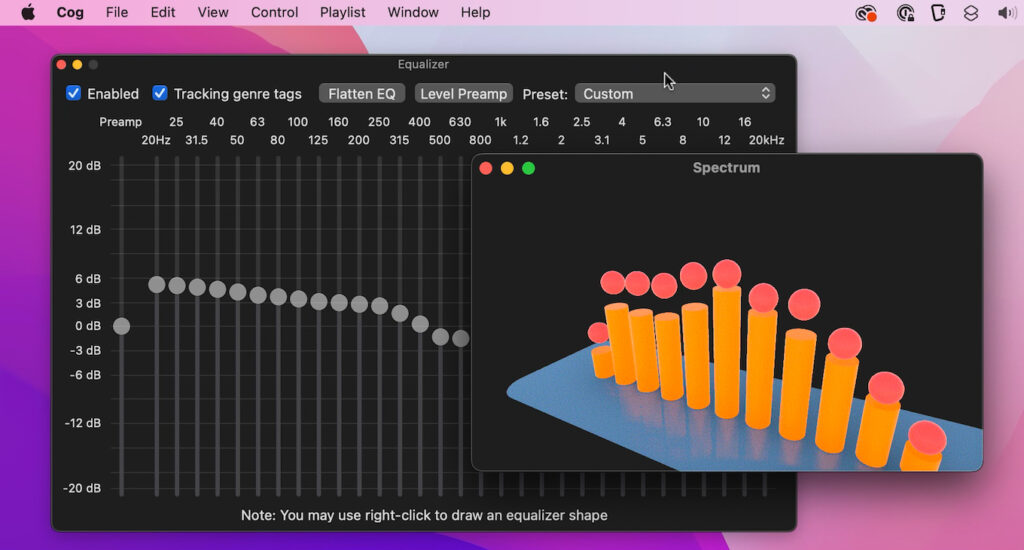Click the 25 Hz band slider knob
1024x550 pixels.
[177, 285]
